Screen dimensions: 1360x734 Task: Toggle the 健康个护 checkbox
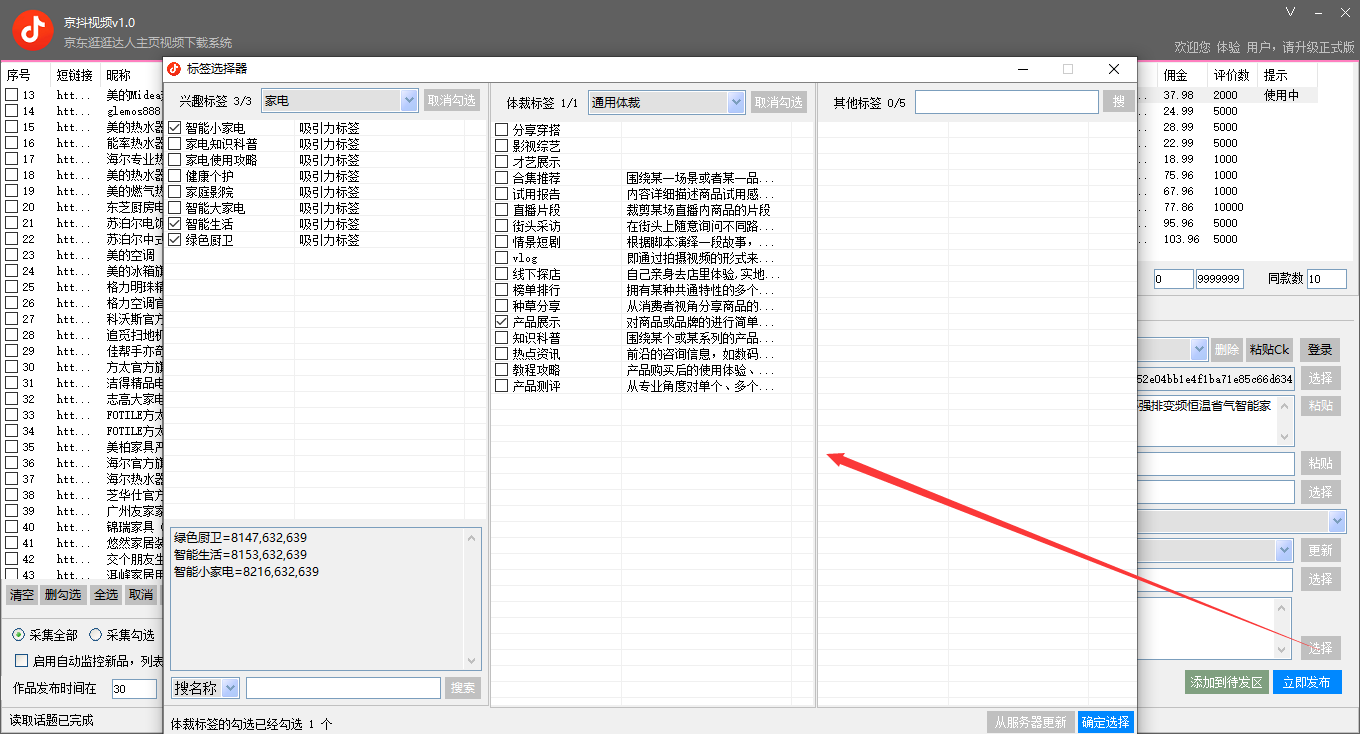tap(175, 176)
